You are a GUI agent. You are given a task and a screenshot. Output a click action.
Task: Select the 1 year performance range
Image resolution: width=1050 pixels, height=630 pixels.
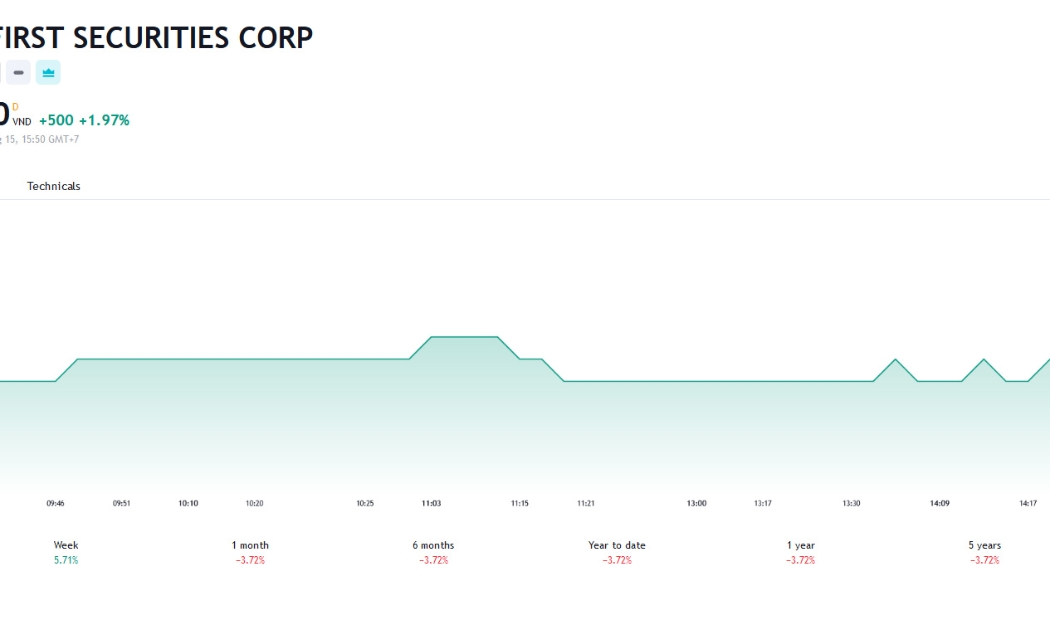800,552
